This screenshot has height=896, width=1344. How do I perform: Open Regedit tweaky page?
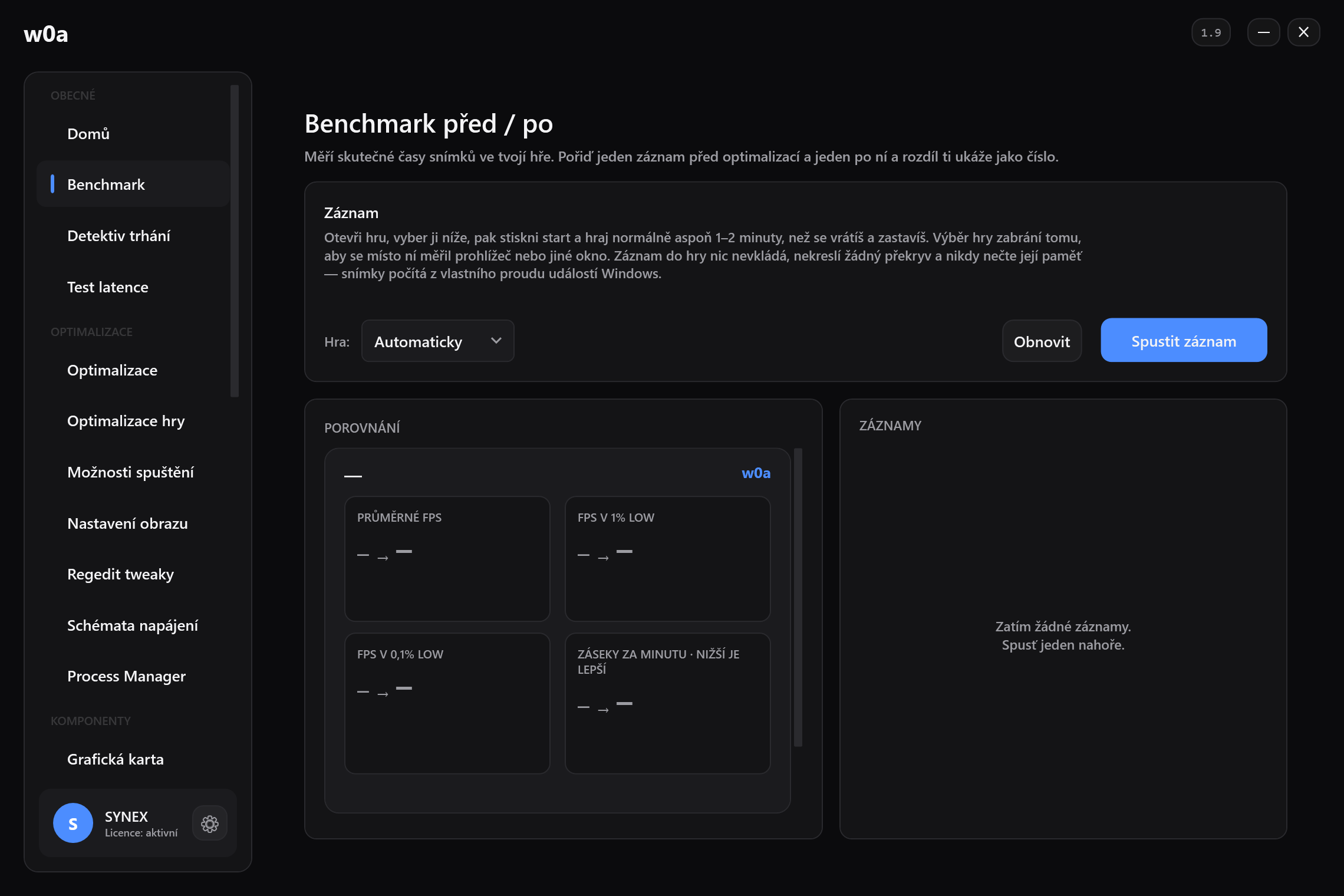pos(133,574)
